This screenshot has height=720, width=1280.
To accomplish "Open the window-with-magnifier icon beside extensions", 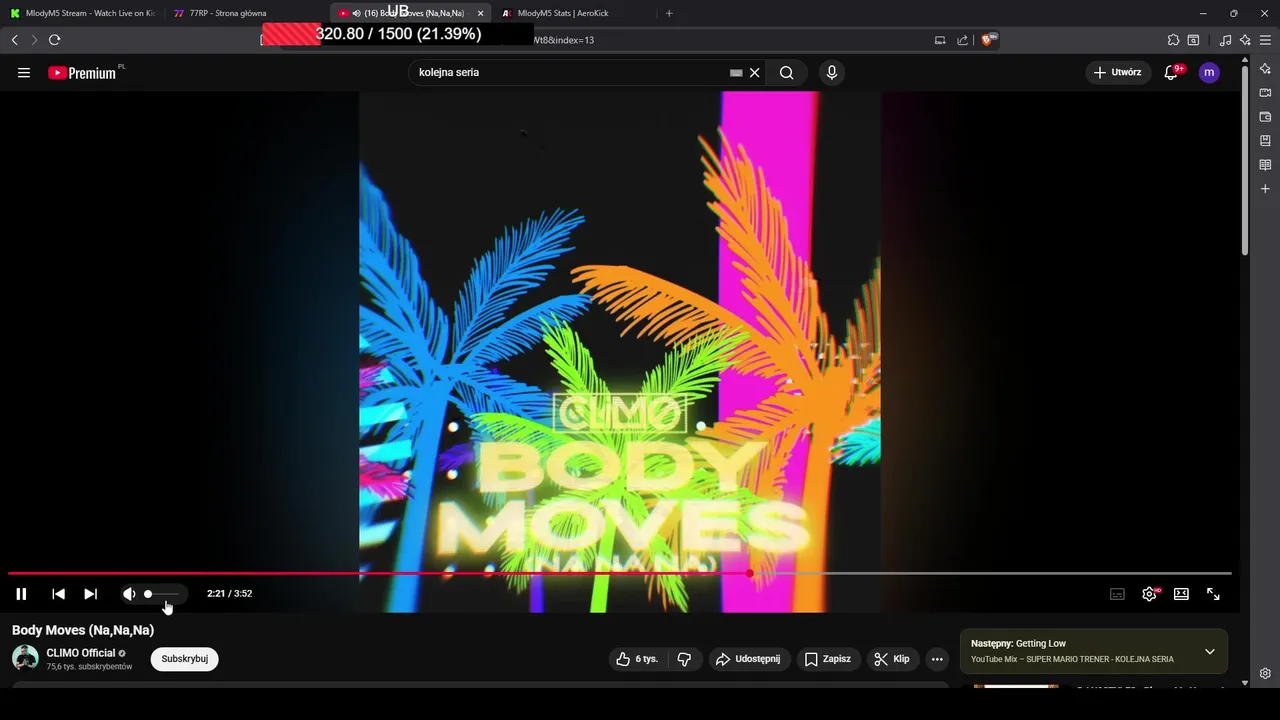I will [x=1193, y=40].
